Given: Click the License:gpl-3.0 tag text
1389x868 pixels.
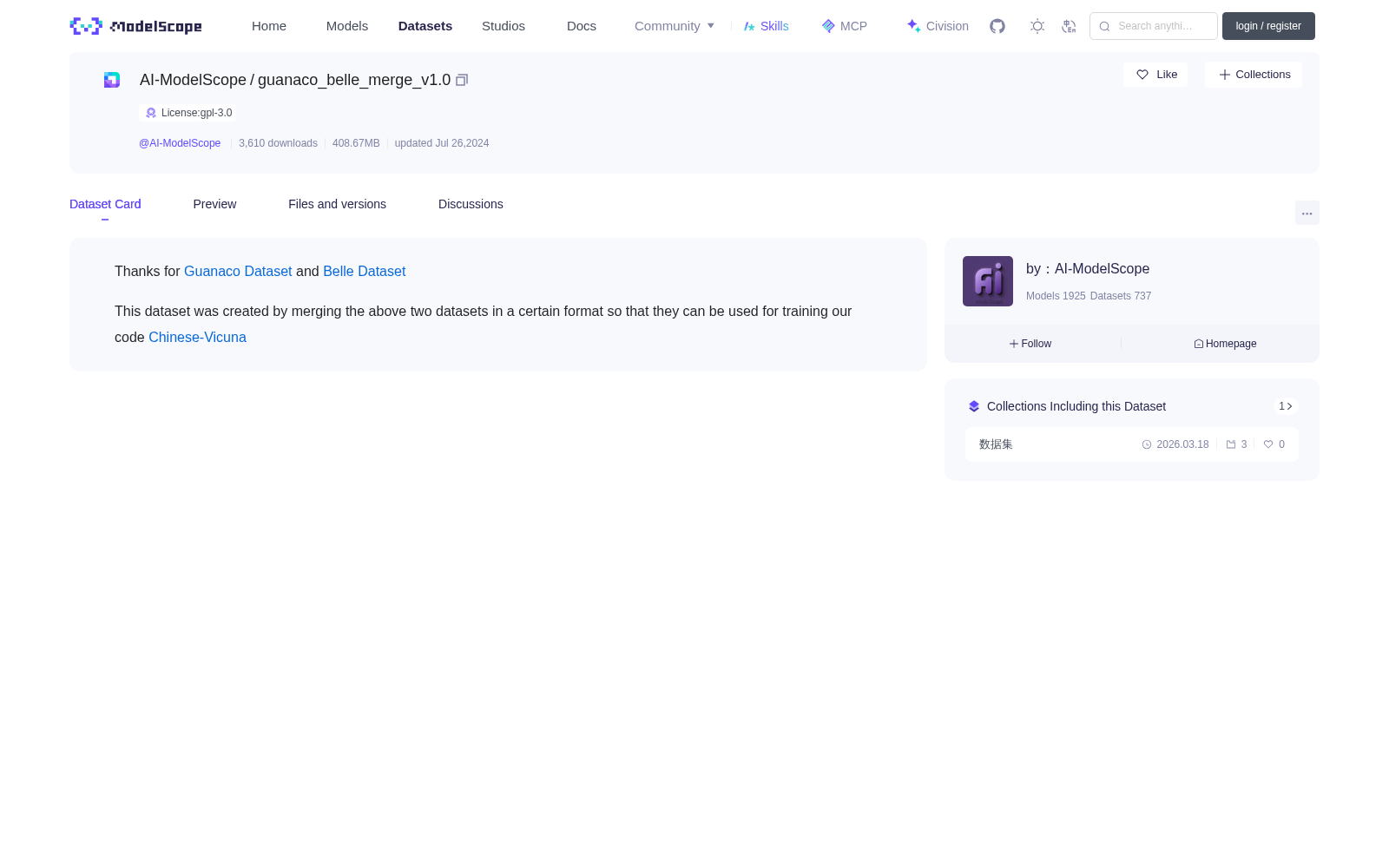Looking at the screenshot, I should coord(197,113).
